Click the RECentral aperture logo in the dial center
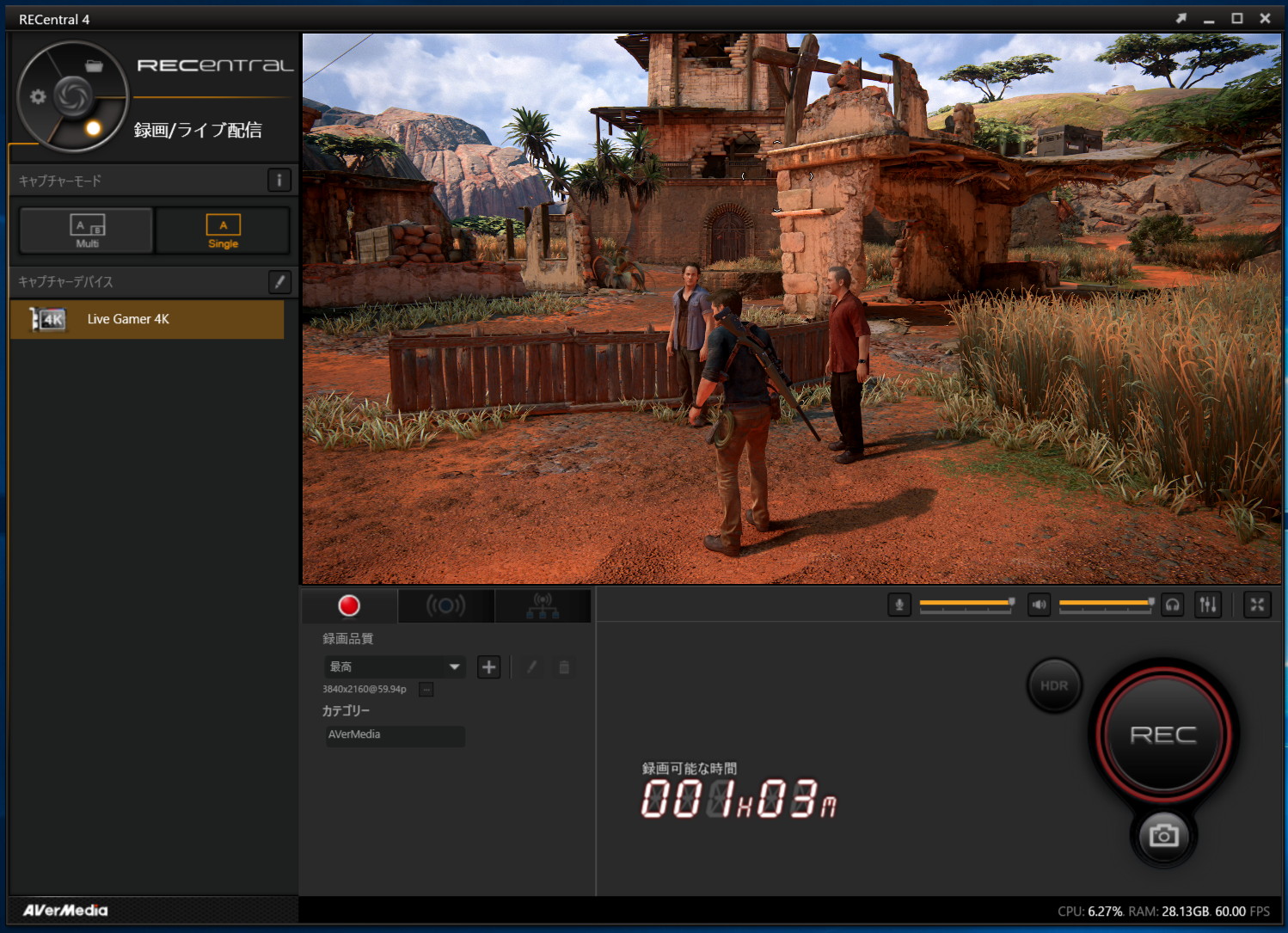This screenshot has height=933, width=1288. [x=73, y=95]
